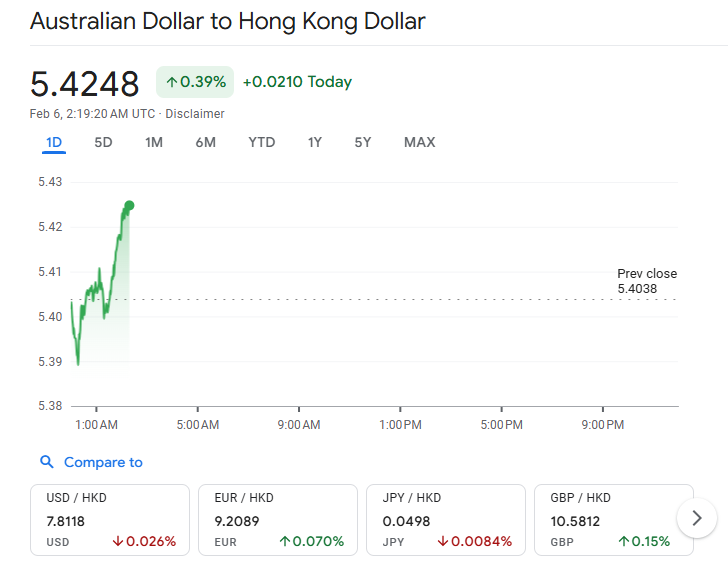
Task: Switch to the 5D time range
Action: (x=103, y=142)
